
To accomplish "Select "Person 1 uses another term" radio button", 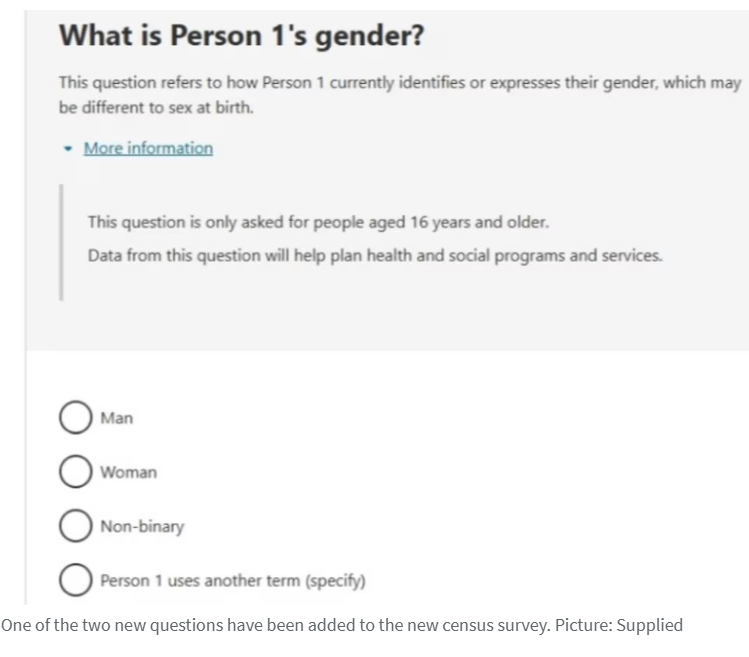I will [76, 580].
